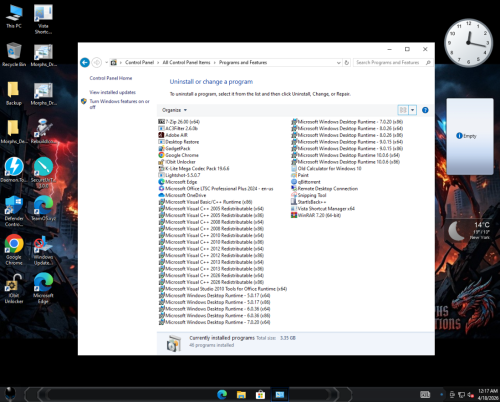This screenshot has width=500, height=402.
Task: Open IObit Unlocker desktop shortcut
Action: pos(14,289)
